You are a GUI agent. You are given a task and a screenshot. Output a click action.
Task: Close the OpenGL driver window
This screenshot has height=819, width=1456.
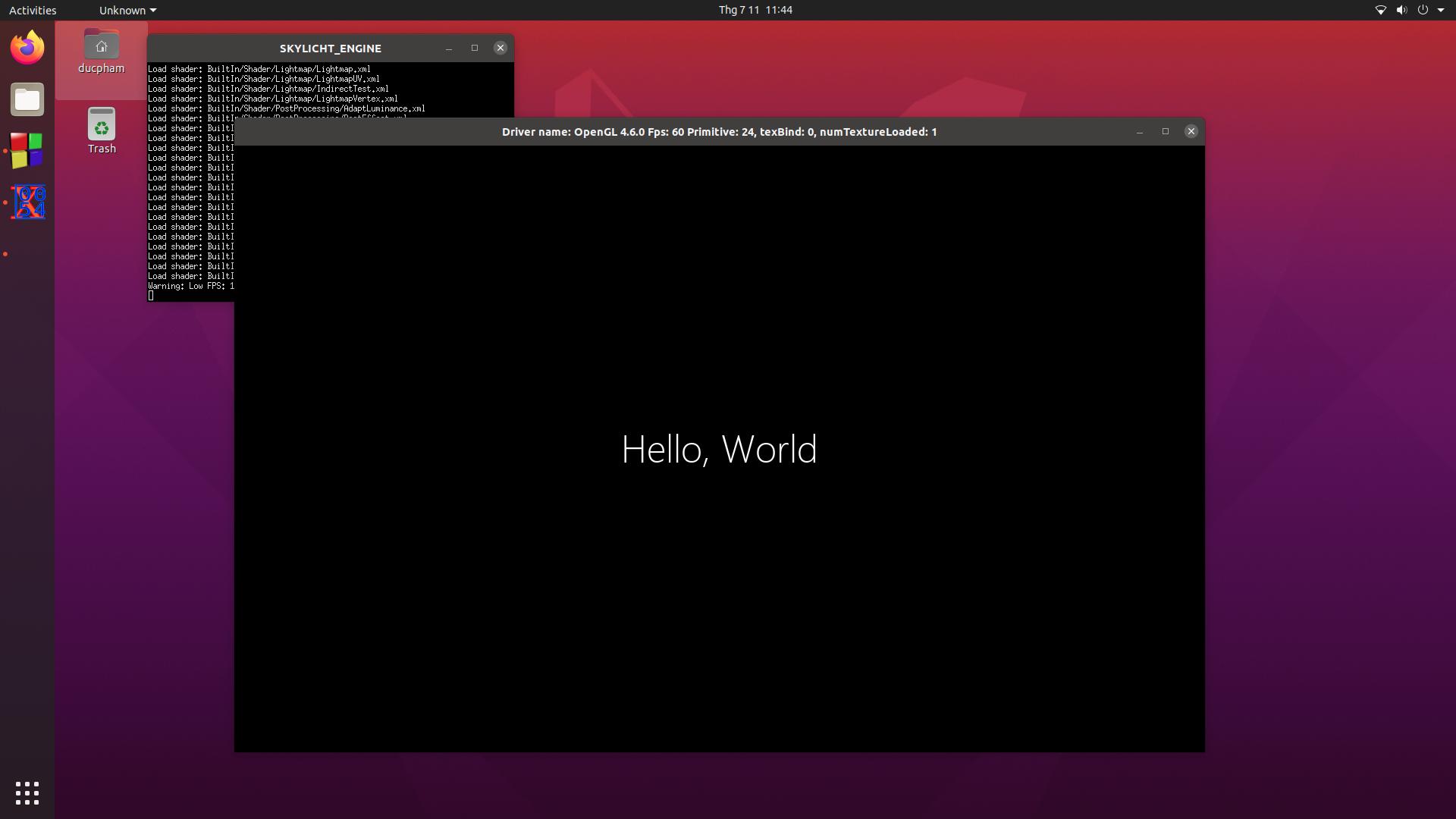click(1191, 131)
